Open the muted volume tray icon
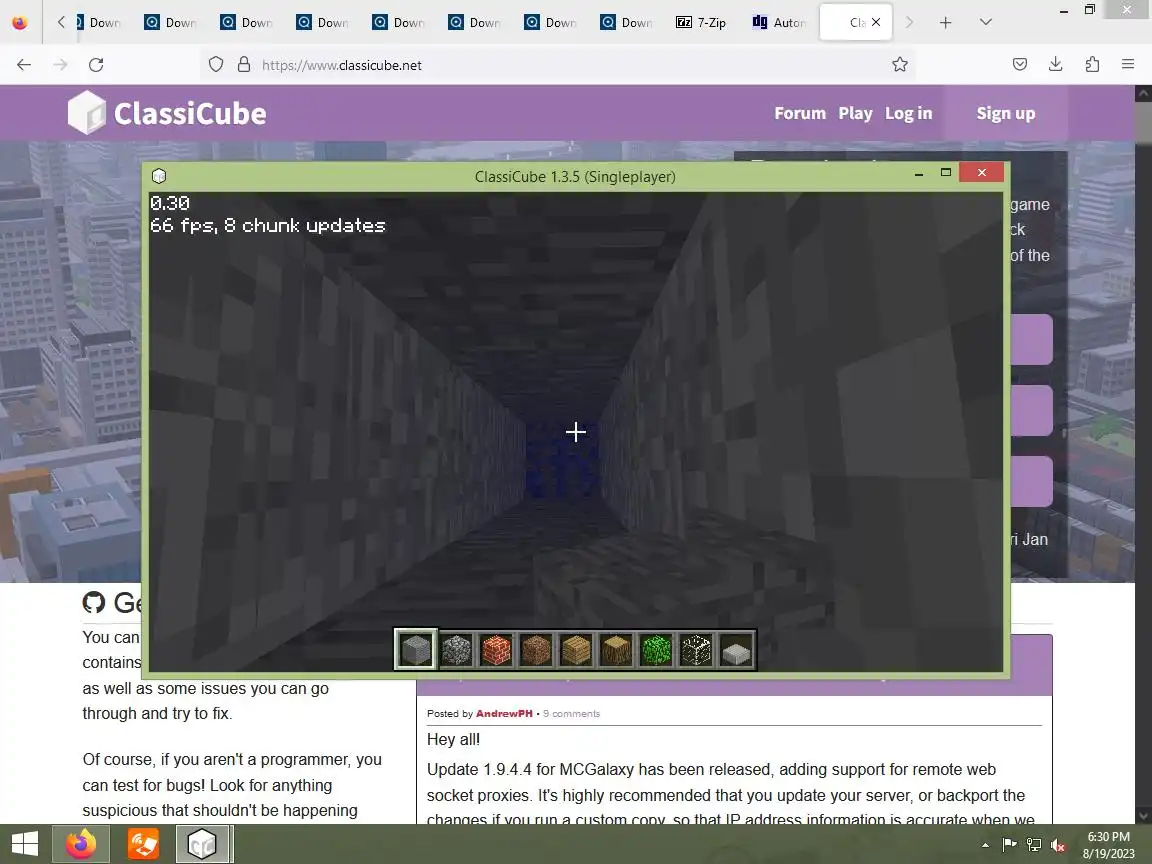Screen dimensions: 1152x864 click(x=1058, y=845)
